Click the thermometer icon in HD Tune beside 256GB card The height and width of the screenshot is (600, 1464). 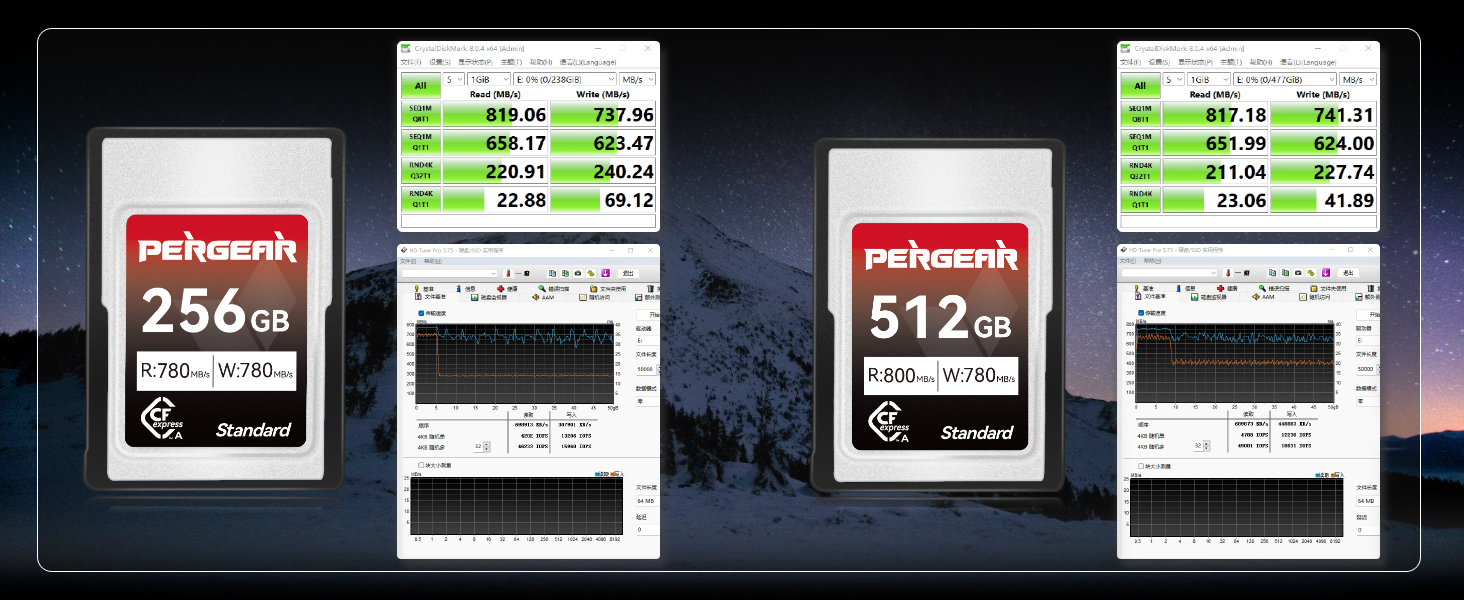(x=508, y=273)
